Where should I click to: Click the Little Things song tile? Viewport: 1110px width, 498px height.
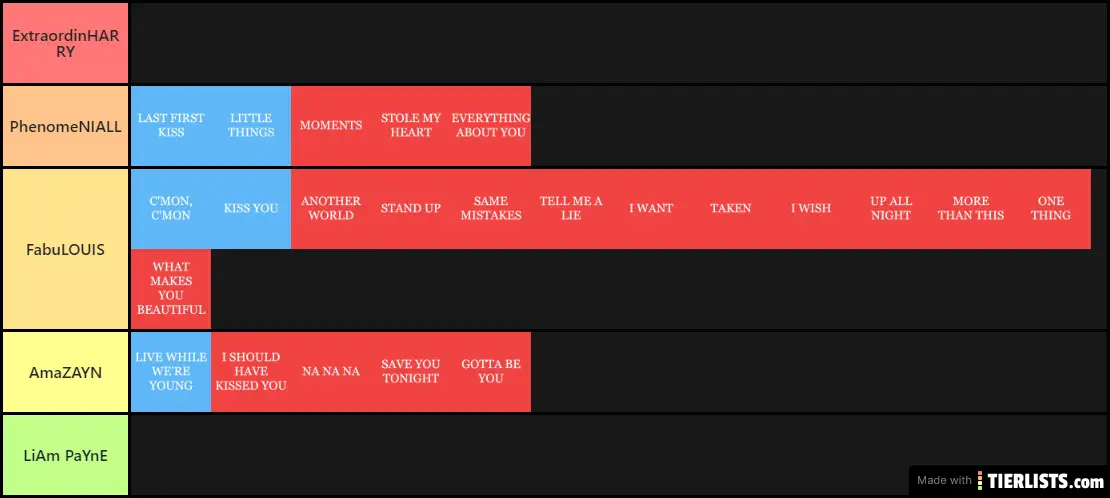coord(251,125)
